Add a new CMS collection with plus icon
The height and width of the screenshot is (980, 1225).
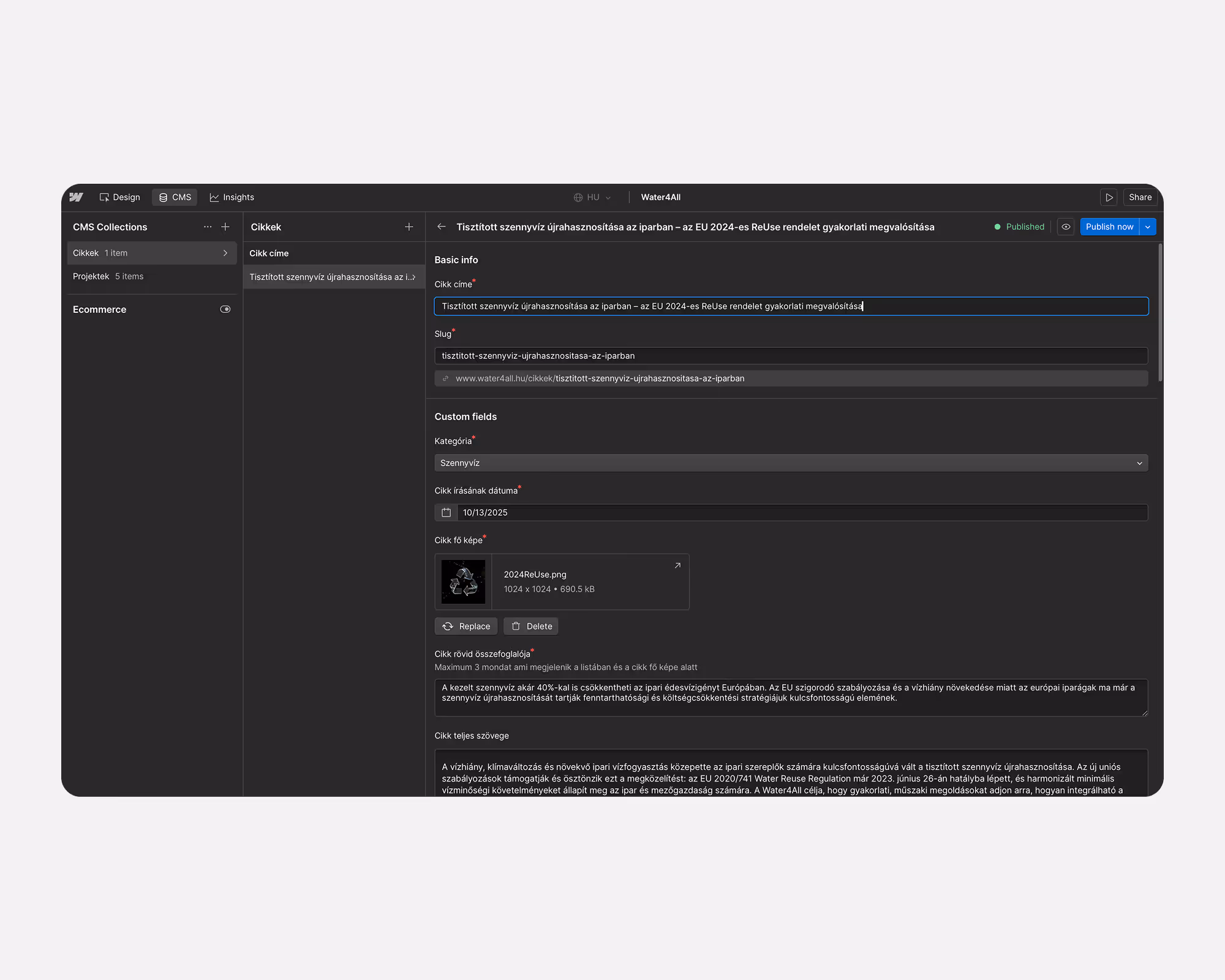(x=225, y=227)
